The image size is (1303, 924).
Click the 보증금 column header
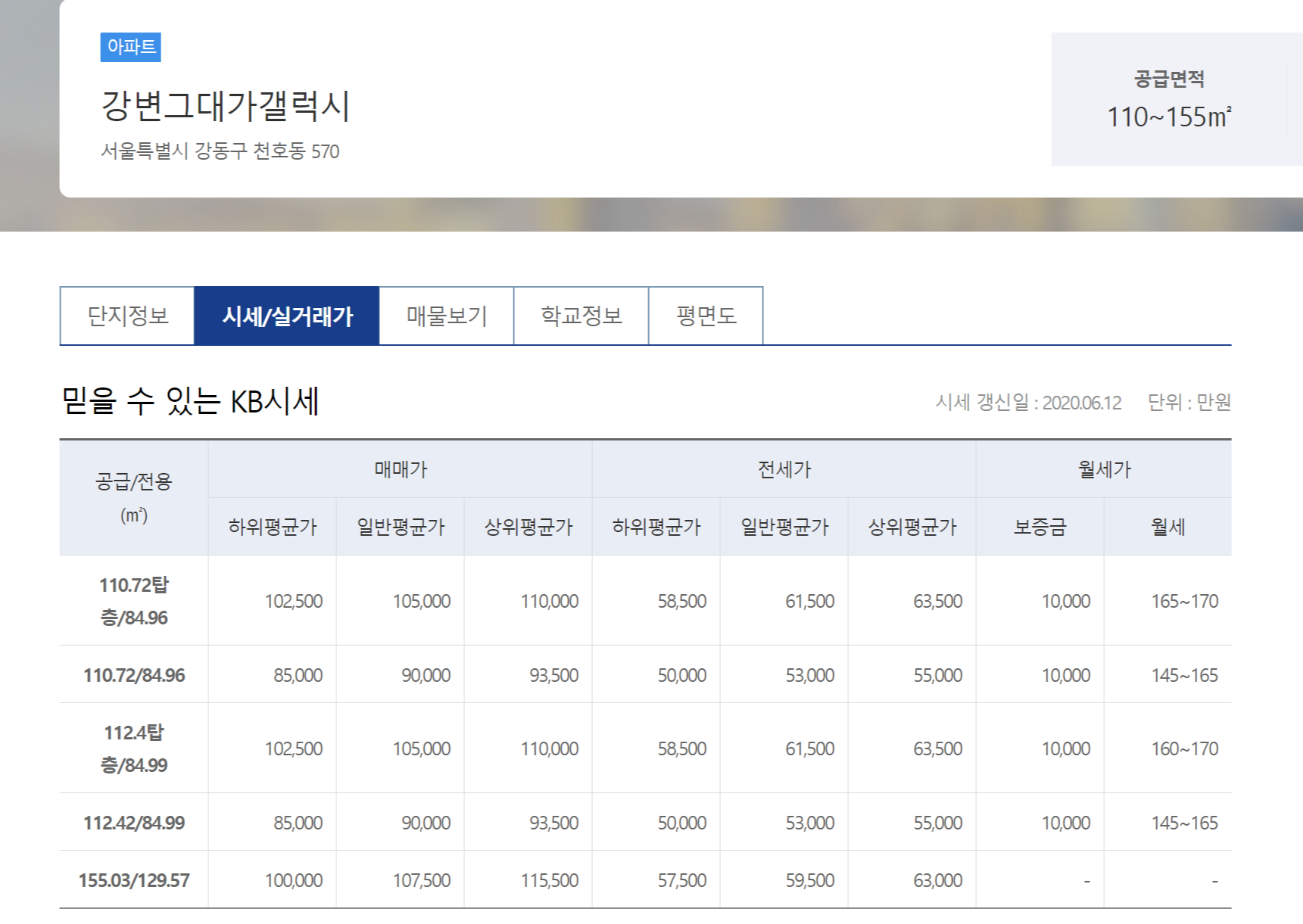coord(1040,527)
